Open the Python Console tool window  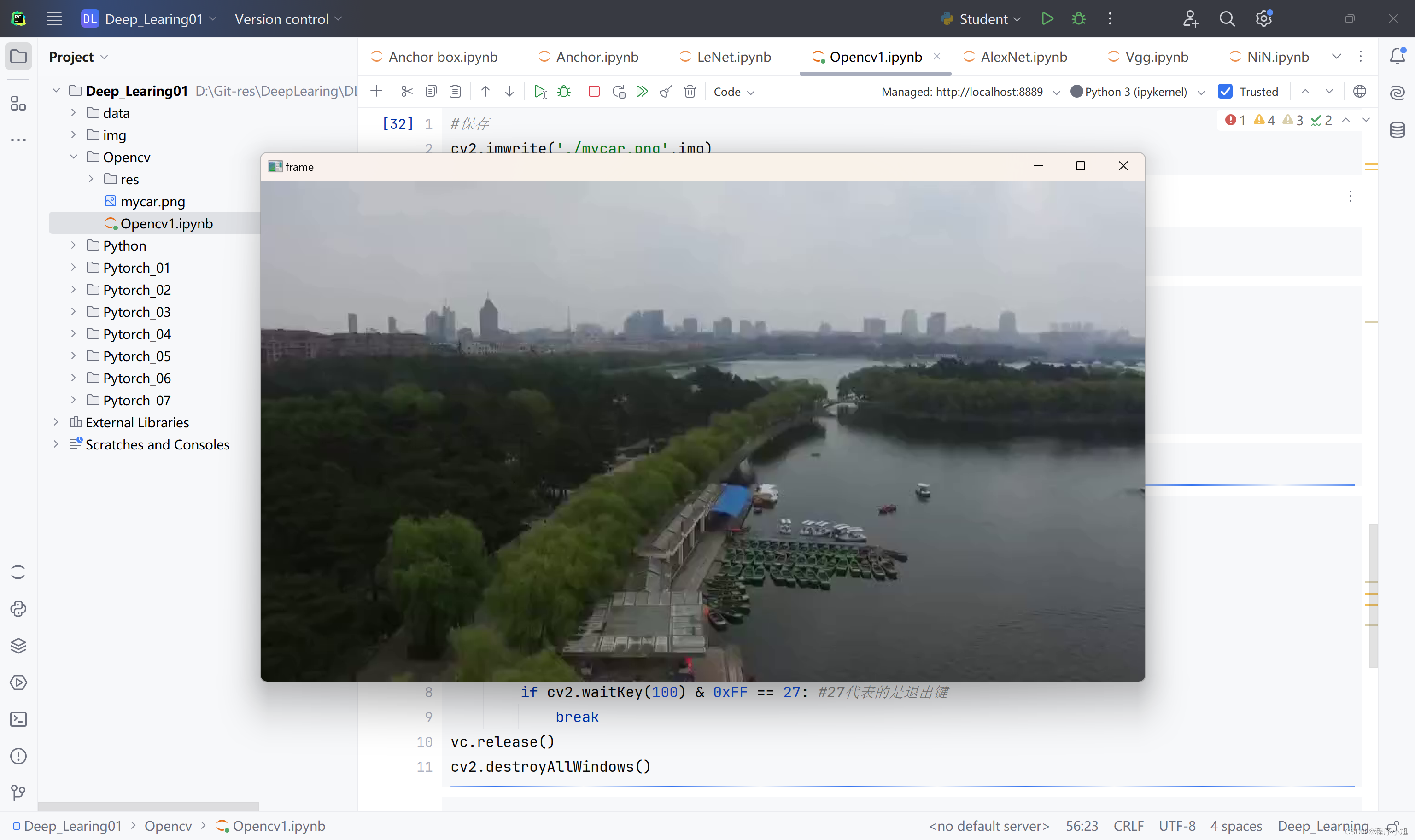click(x=19, y=609)
